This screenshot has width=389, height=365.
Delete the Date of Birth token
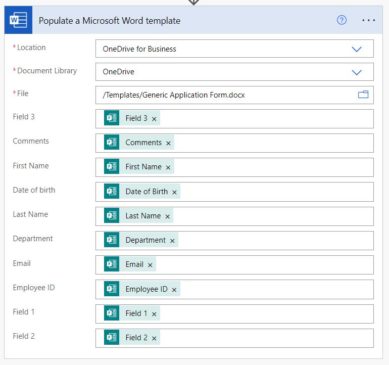pos(174,192)
